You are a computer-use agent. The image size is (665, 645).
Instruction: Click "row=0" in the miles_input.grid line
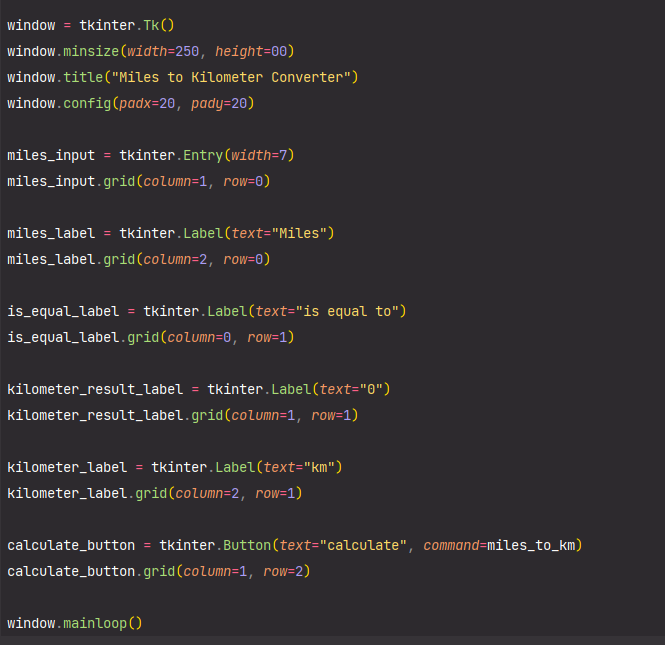pos(243,181)
